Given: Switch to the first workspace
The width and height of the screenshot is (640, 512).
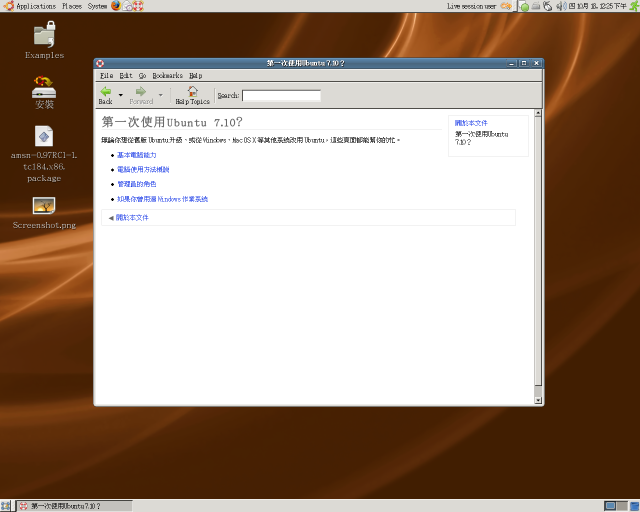Looking at the screenshot, I should click(610, 506).
